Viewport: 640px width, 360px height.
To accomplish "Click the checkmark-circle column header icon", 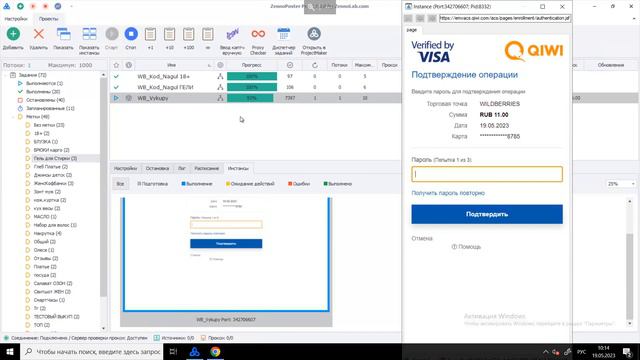I will tap(290, 65).
